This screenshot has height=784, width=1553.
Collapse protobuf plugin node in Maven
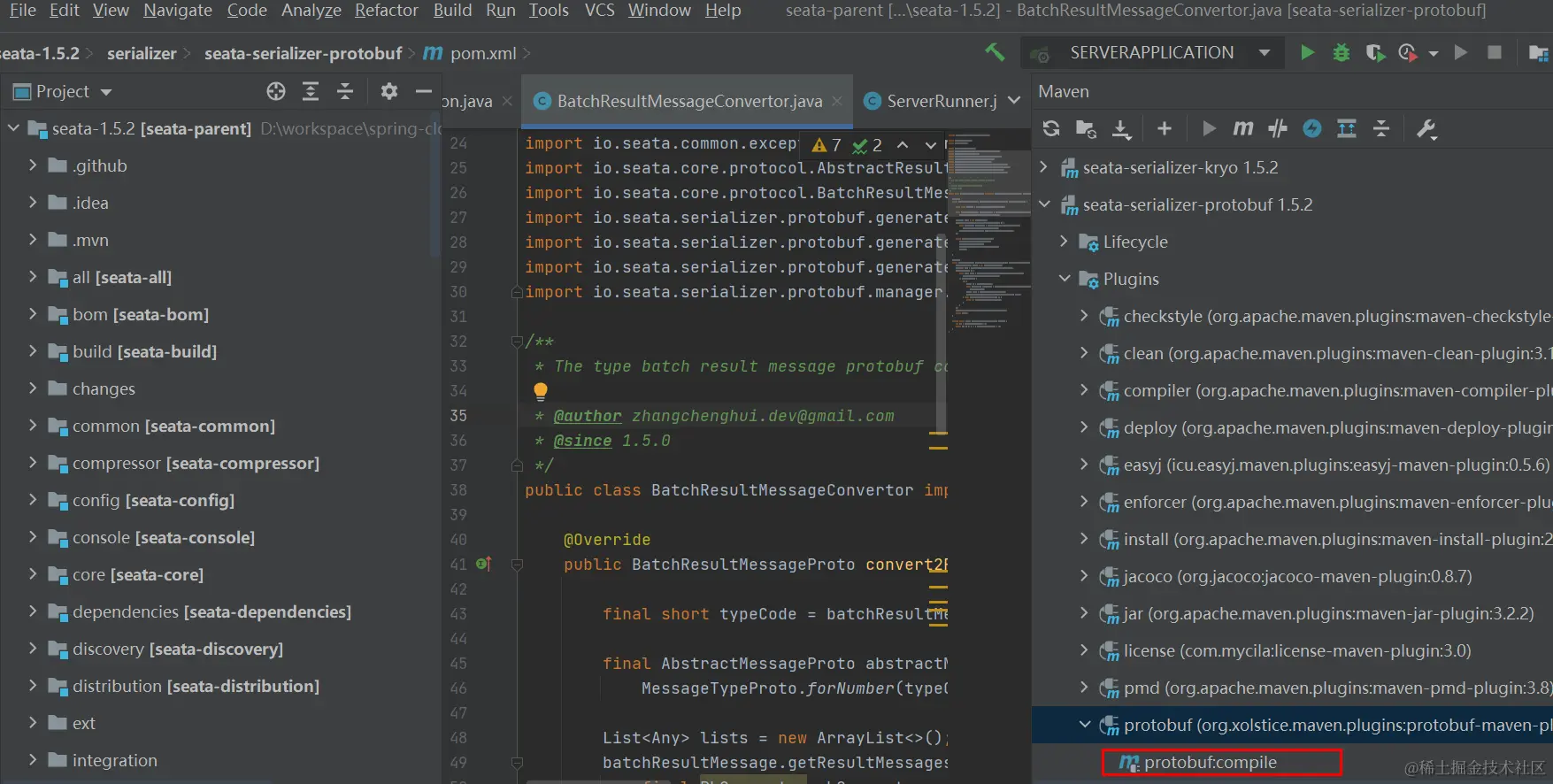click(x=1084, y=725)
